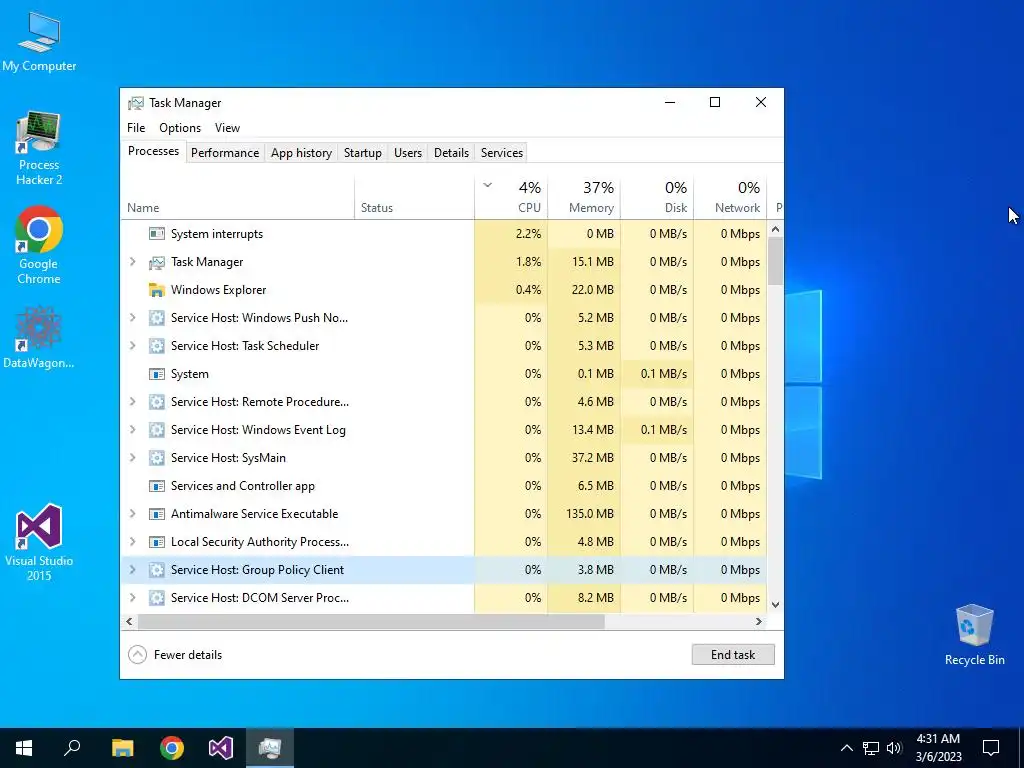Click the Antimalware Service Executable icon
1024x768 pixels.
click(157, 514)
